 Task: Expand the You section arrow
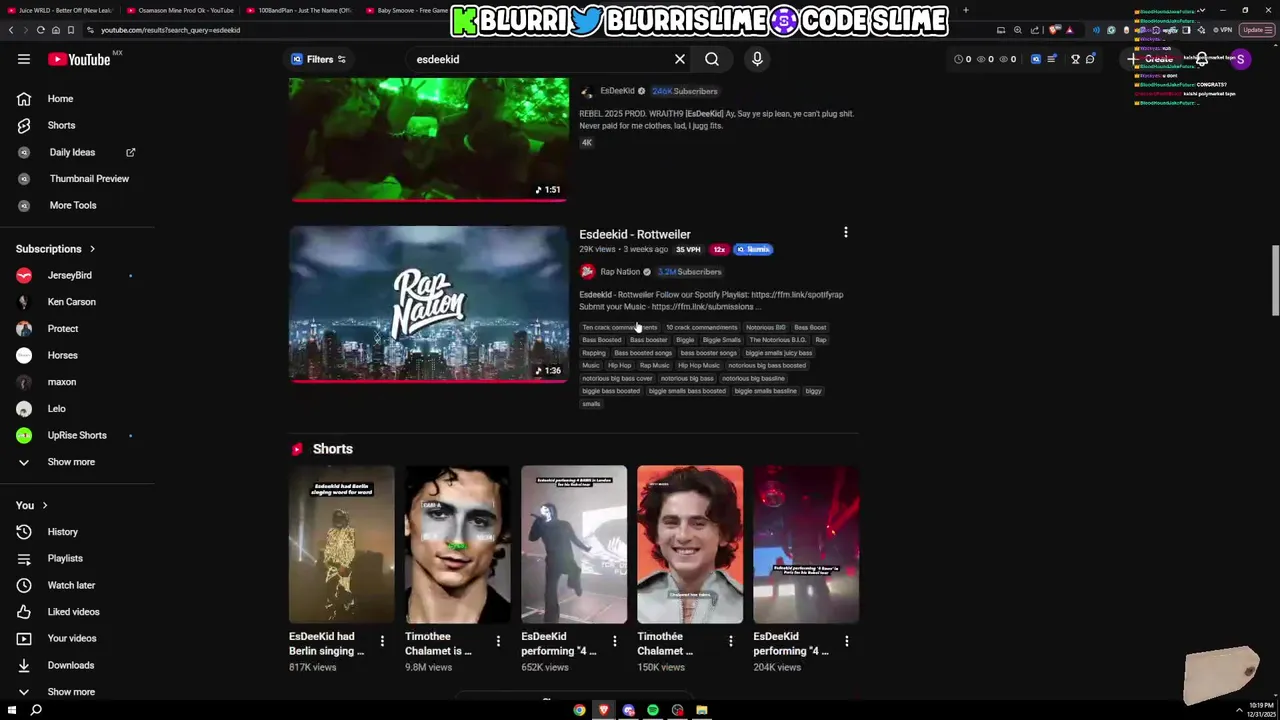coord(44,506)
